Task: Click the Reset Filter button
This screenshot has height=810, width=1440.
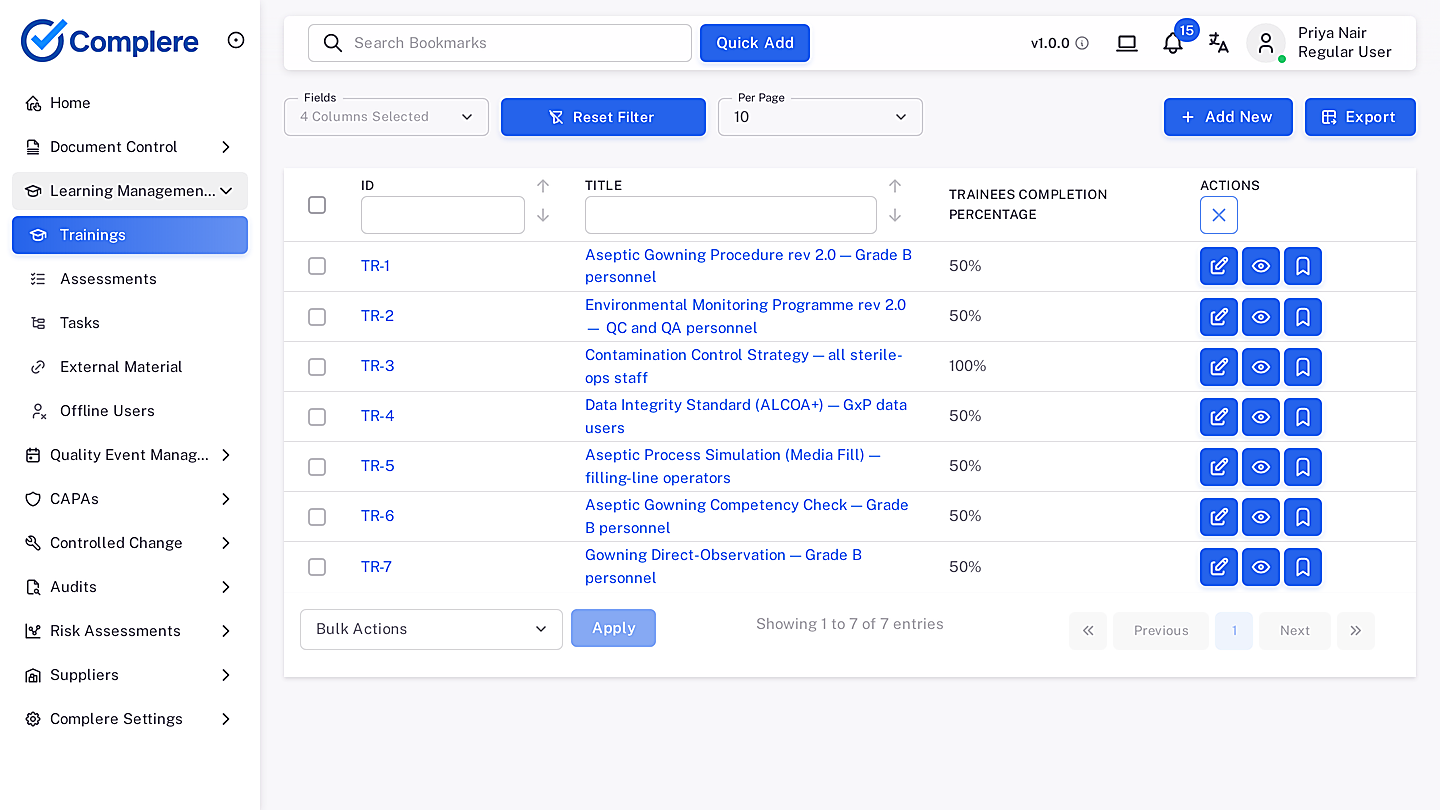Action: [603, 117]
